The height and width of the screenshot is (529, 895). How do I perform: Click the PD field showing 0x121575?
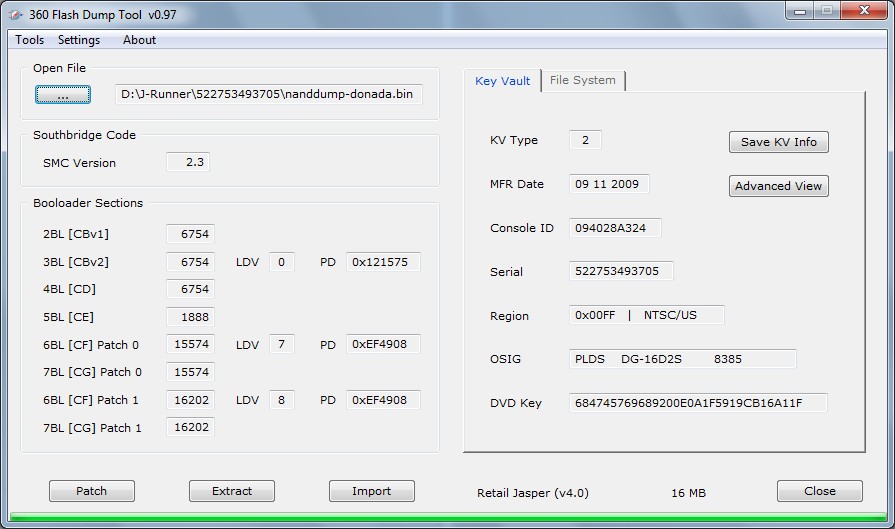383,262
